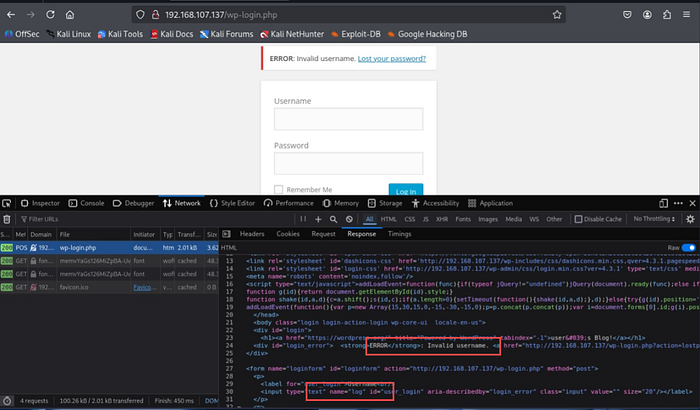Filter requests by HTML type
This screenshot has width=700, height=410.
(x=388, y=219)
